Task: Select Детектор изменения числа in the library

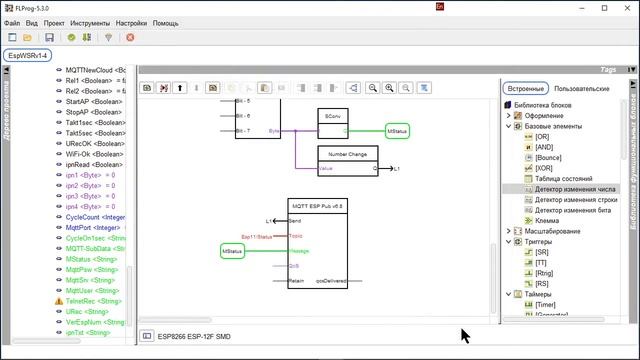Action: pyautogui.click(x=575, y=189)
